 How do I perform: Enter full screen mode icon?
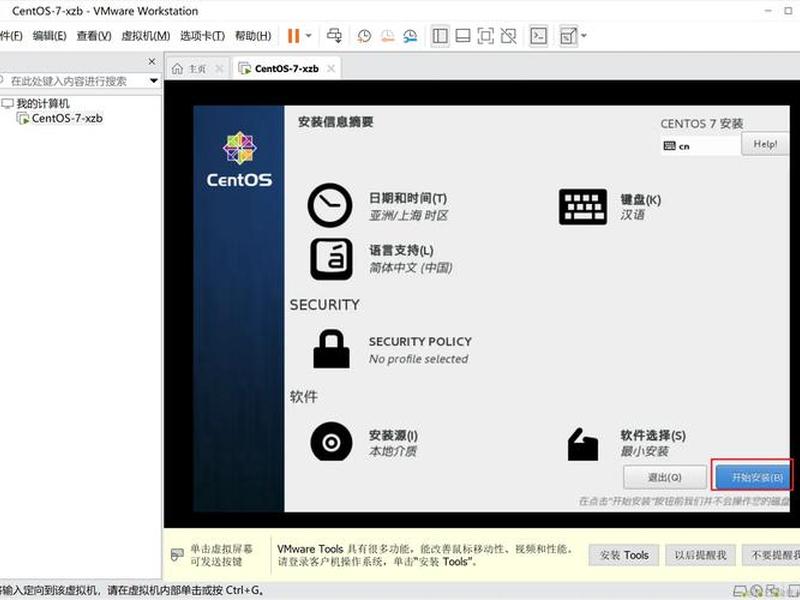coord(485,36)
